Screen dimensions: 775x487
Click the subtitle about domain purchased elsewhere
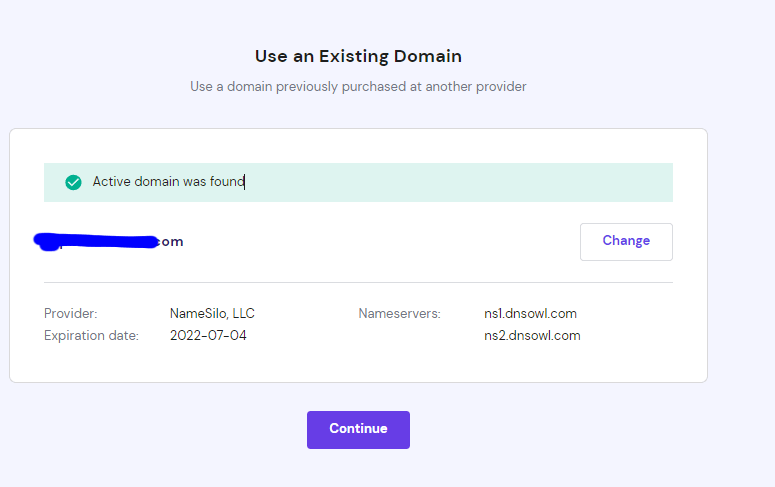(x=358, y=87)
